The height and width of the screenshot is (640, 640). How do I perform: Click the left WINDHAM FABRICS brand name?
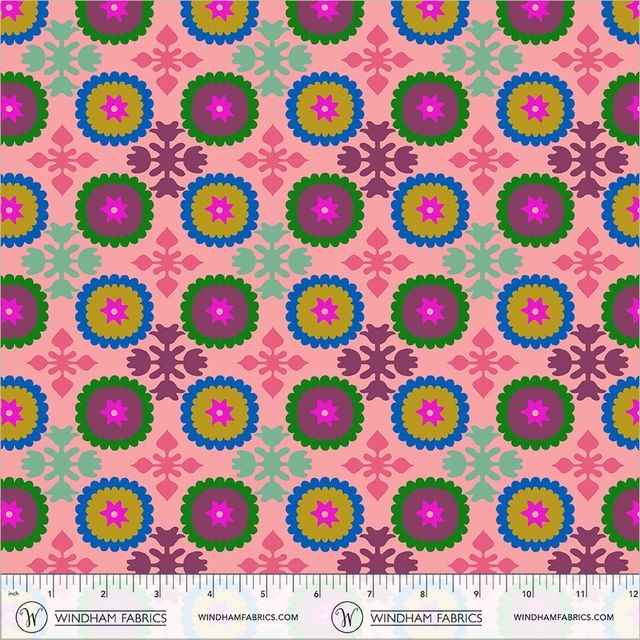pos(111,618)
